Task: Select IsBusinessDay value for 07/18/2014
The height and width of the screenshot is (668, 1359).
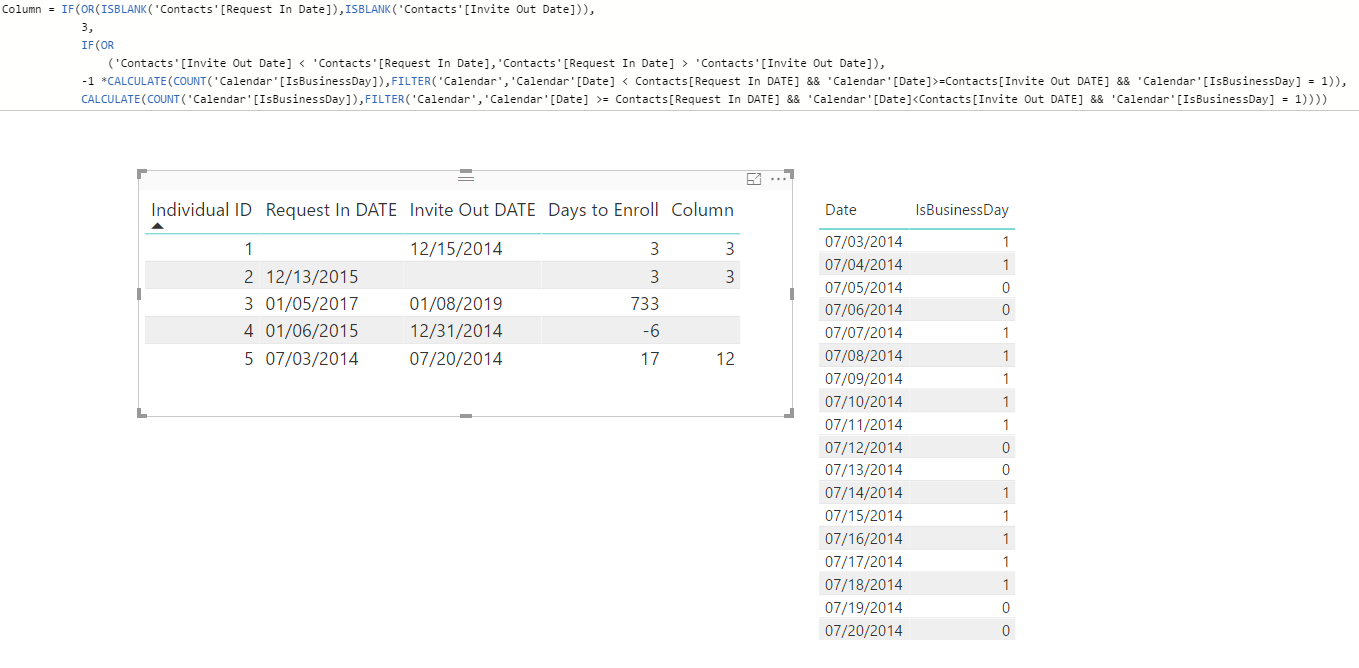Action: tap(1005, 584)
